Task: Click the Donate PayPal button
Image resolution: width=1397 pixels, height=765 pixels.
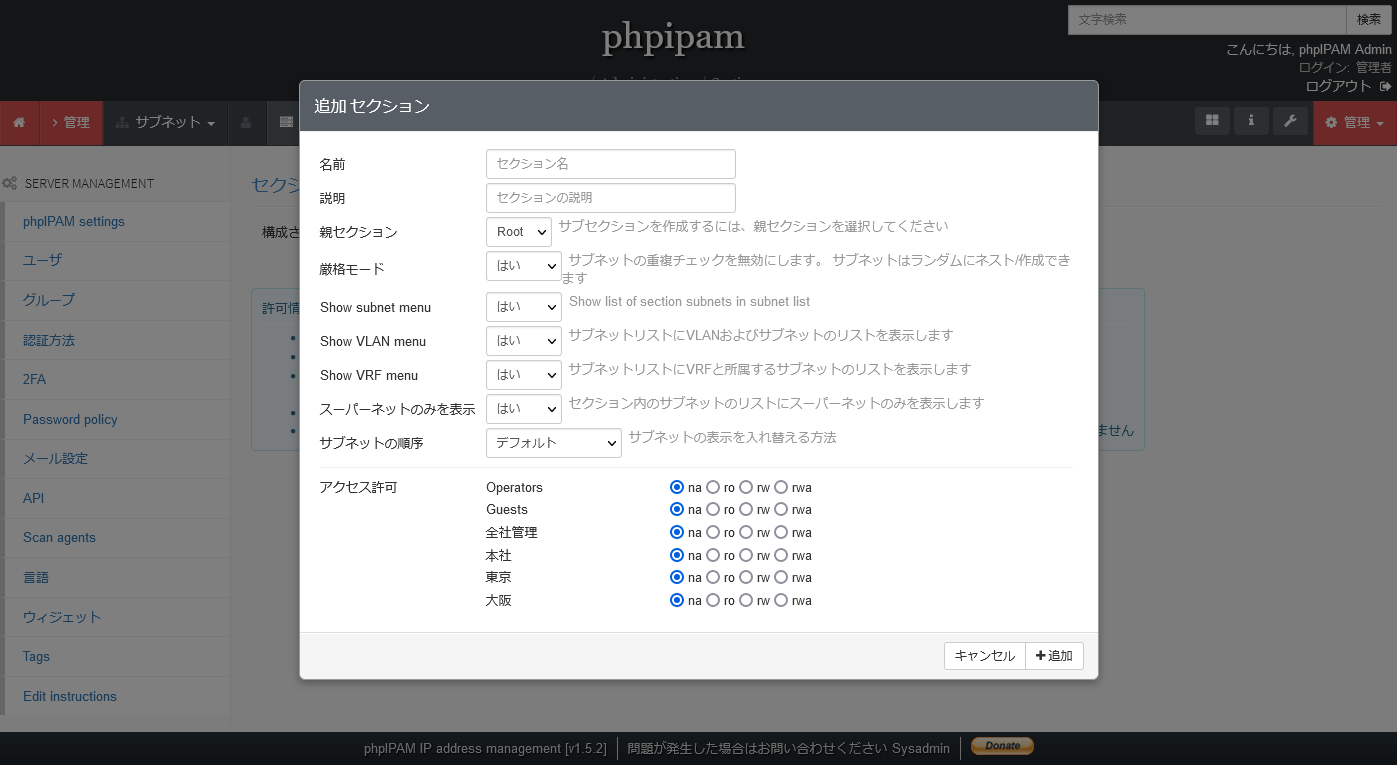Action: click(1002, 746)
